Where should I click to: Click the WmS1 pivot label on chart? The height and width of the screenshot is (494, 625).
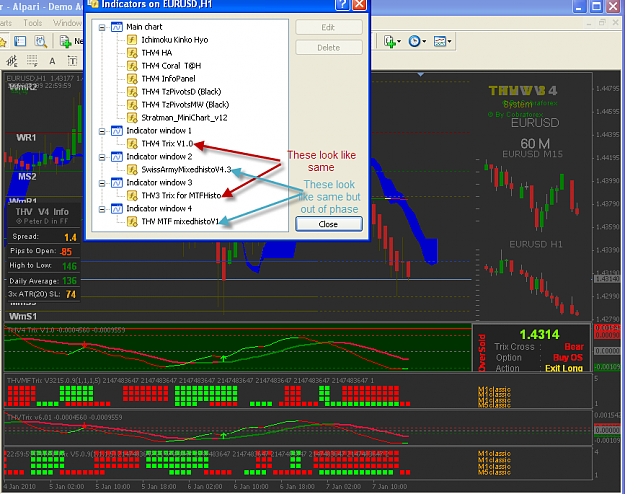(23, 316)
